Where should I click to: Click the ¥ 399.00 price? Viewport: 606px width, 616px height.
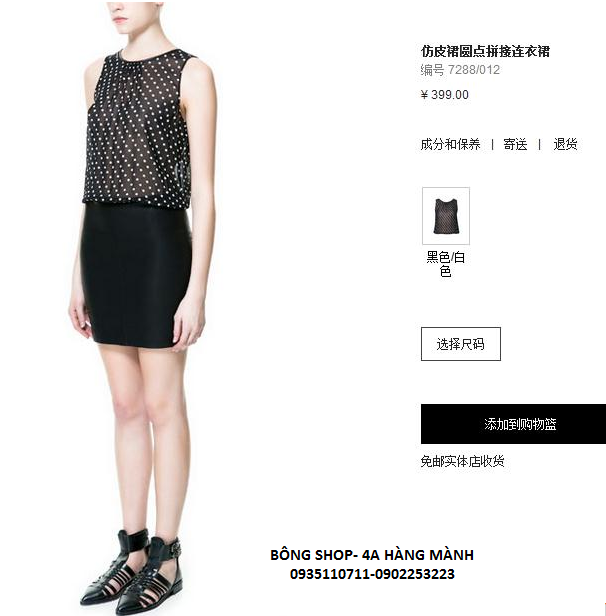tap(445, 95)
